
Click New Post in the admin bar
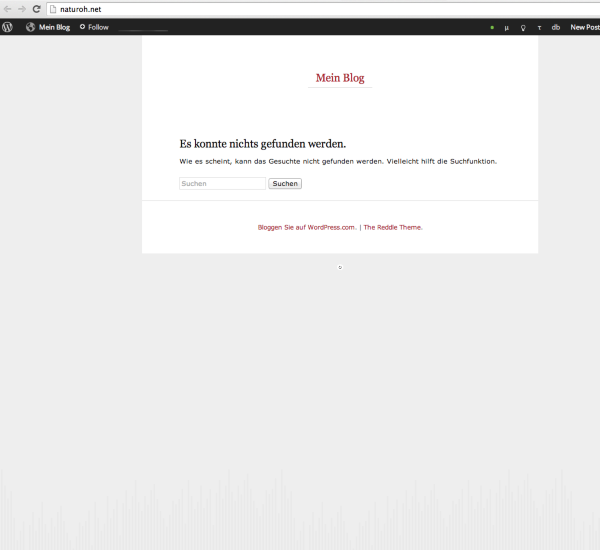click(x=585, y=27)
